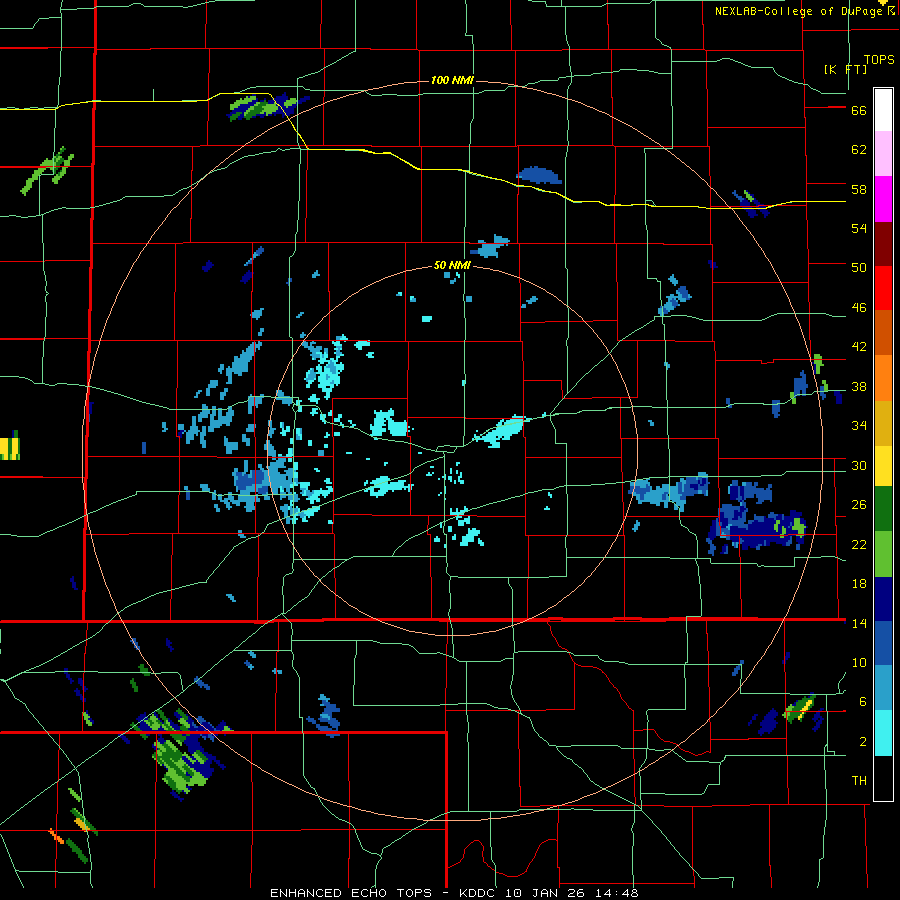Click the dark green legend swatch
Viewport: 900px width, 900px height.
pyautogui.click(x=883, y=509)
